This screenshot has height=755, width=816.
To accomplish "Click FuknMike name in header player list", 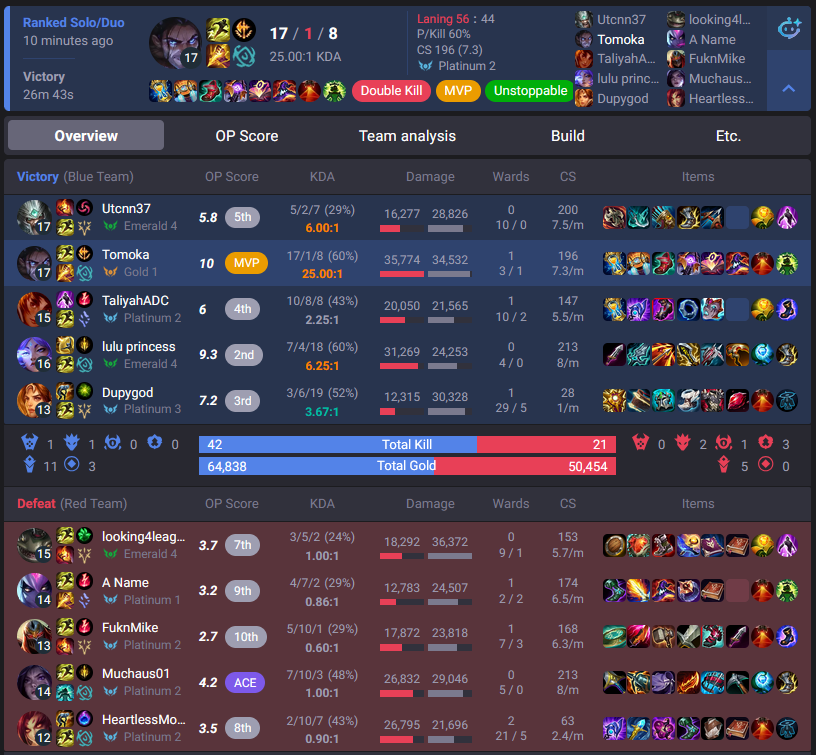I will click(717, 59).
